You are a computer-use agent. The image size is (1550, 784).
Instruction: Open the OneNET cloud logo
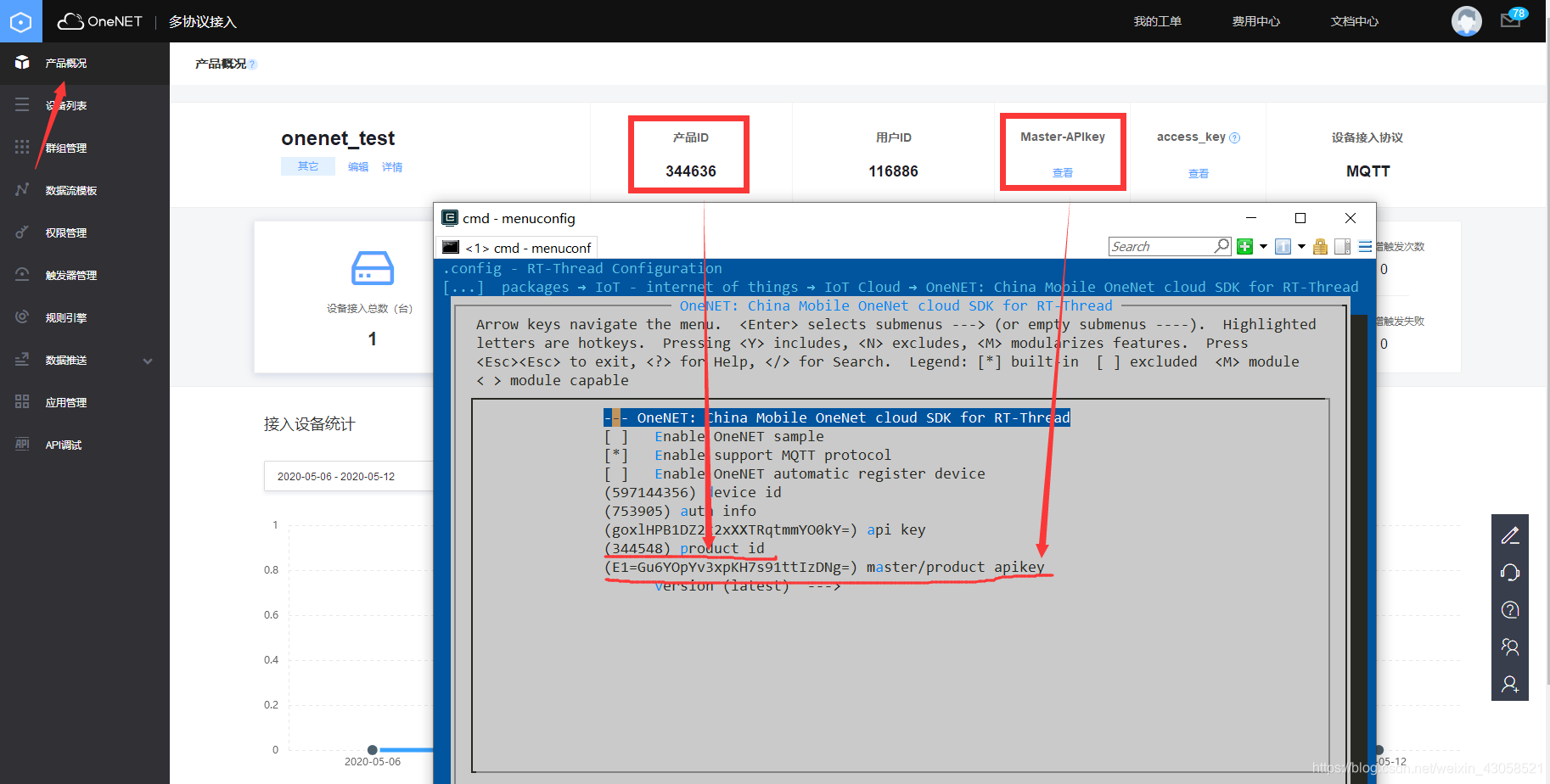[99, 21]
